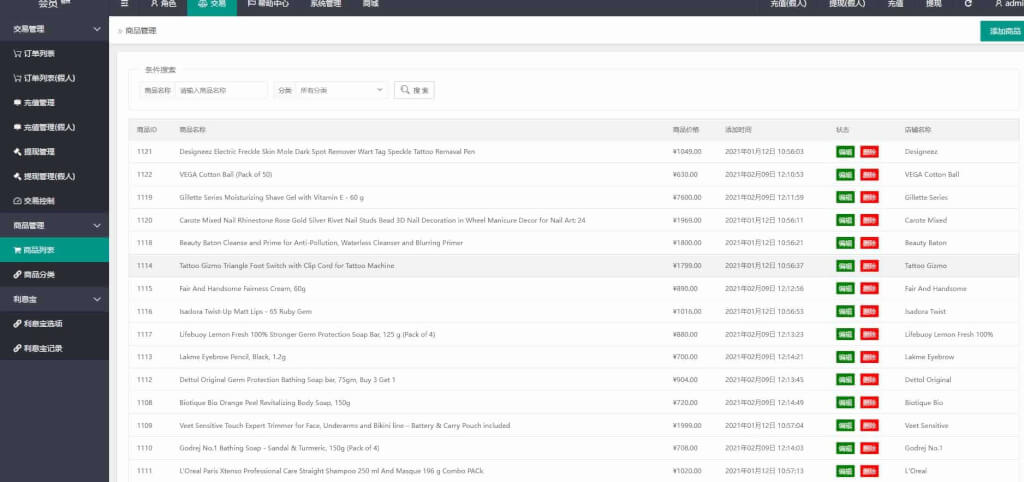Focus the 商品名称 search input
Image resolution: width=1024 pixels, height=482 pixels.
point(221,90)
